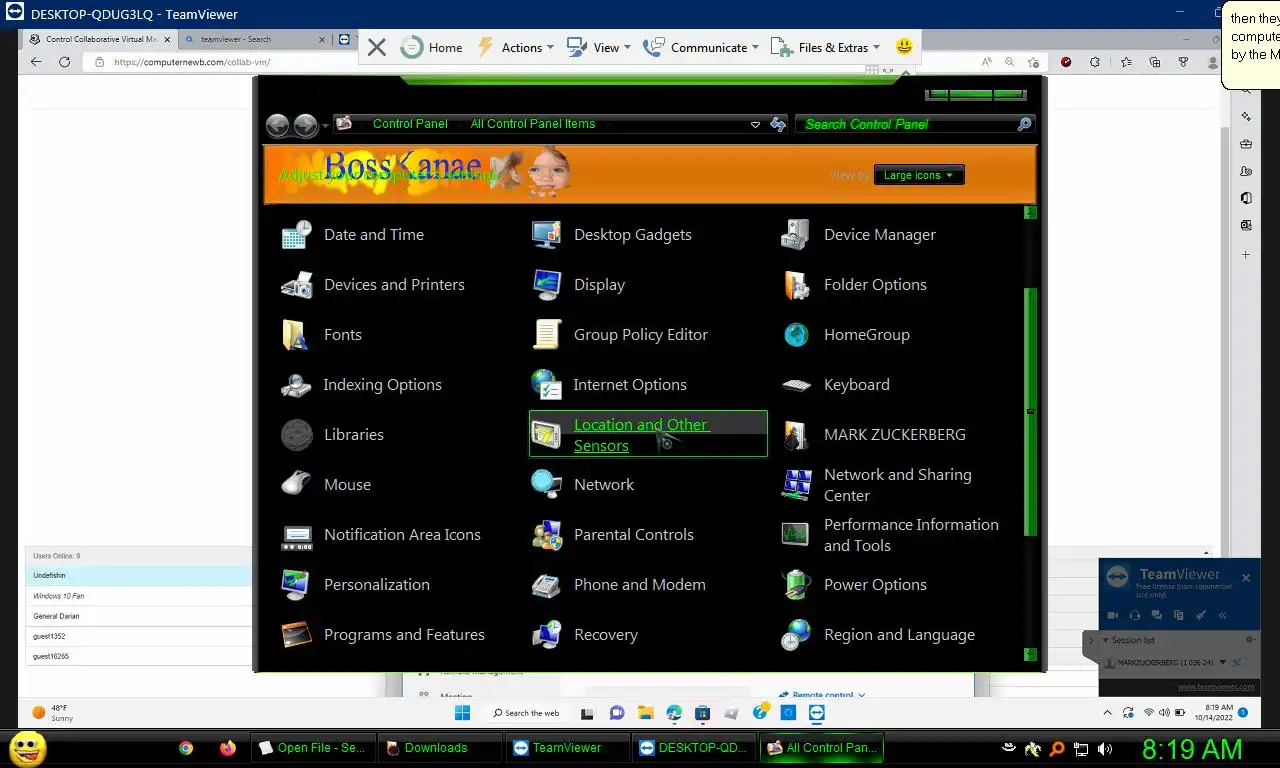This screenshot has height=768, width=1280.
Task: Open file transfer icon in TeamViewer panel
Action: point(1179,615)
